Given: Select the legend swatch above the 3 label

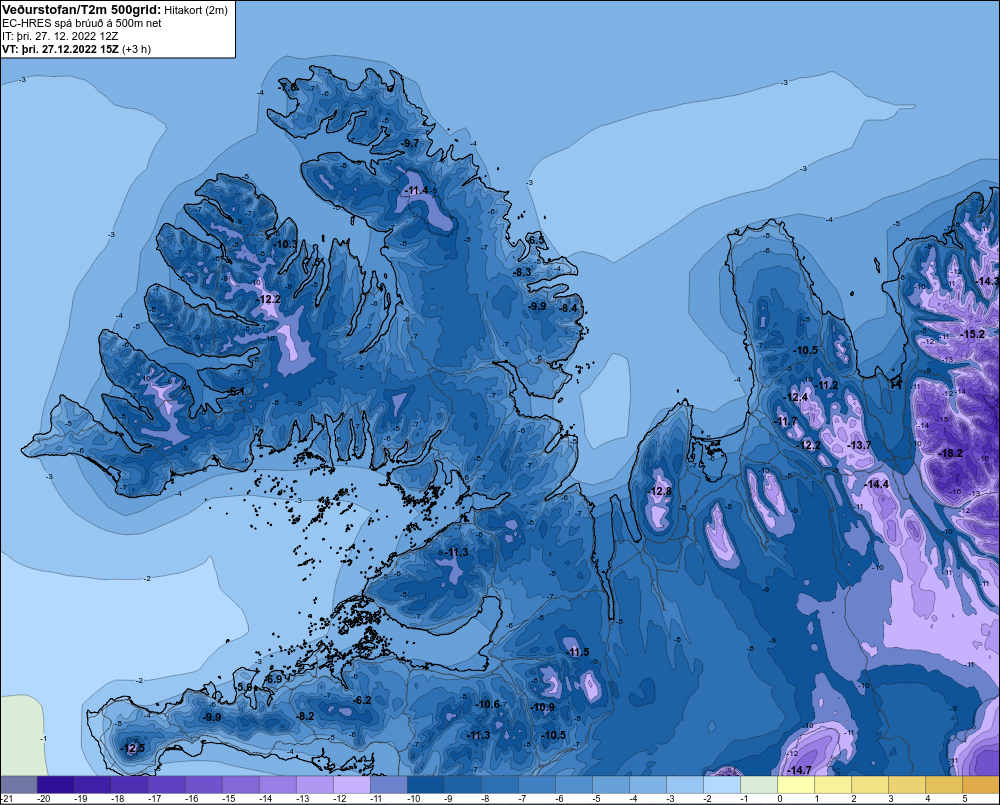Looking at the screenshot, I should click(906, 784).
